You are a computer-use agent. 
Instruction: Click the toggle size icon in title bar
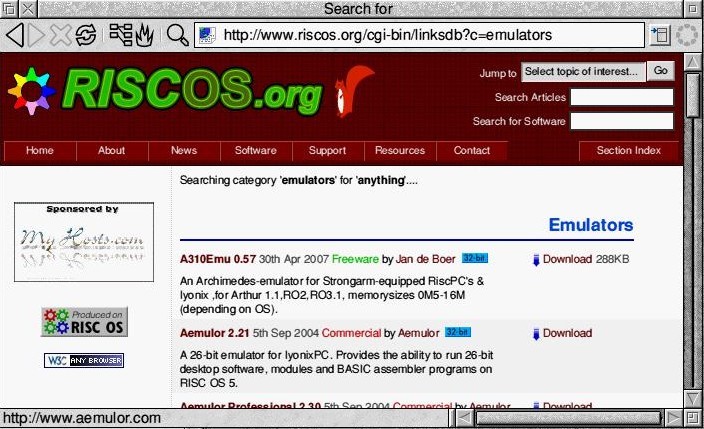pos(693,9)
